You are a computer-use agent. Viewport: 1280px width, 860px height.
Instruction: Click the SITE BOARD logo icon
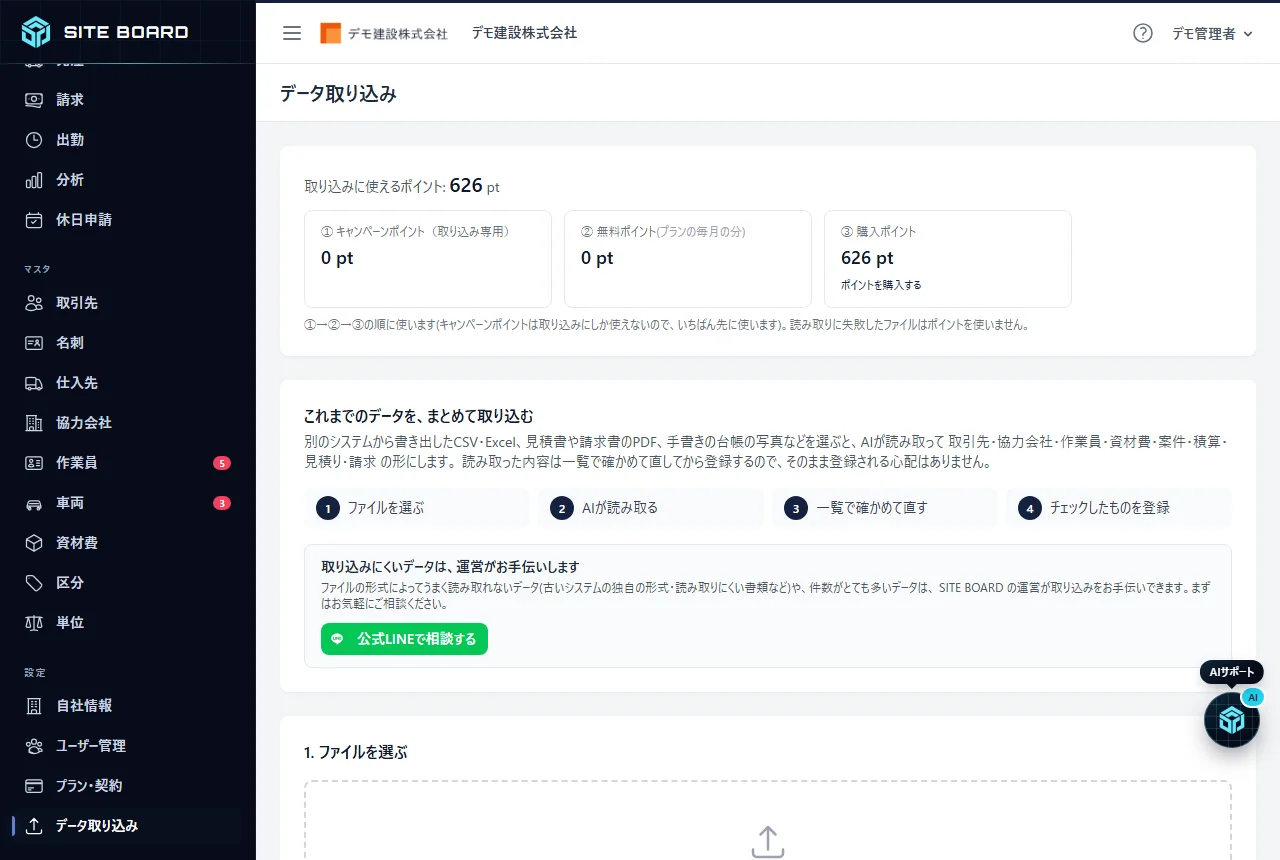pos(36,32)
